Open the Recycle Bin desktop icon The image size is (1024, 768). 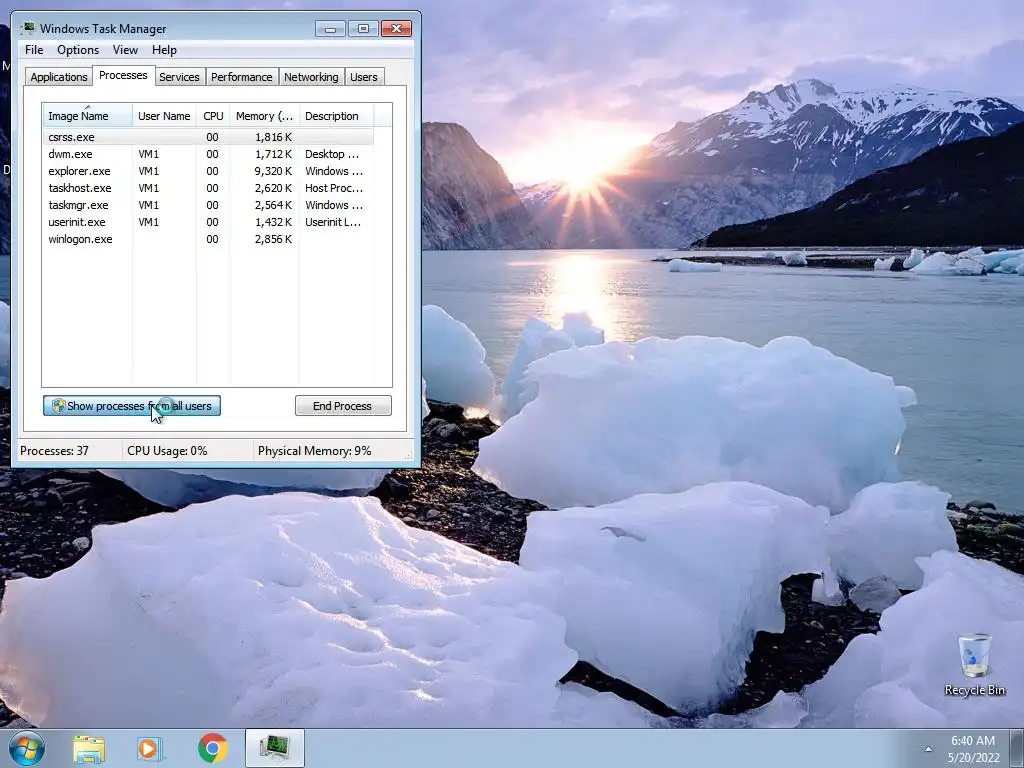click(974, 664)
